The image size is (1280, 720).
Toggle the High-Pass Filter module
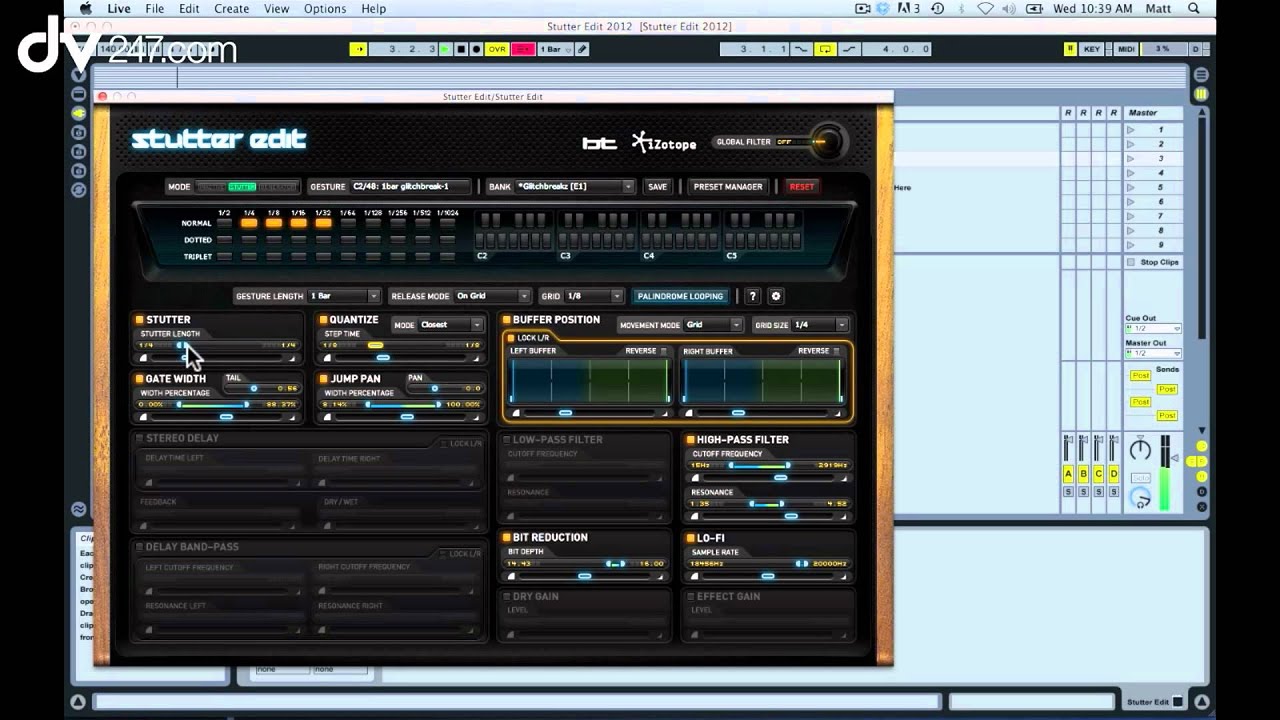pos(690,439)
